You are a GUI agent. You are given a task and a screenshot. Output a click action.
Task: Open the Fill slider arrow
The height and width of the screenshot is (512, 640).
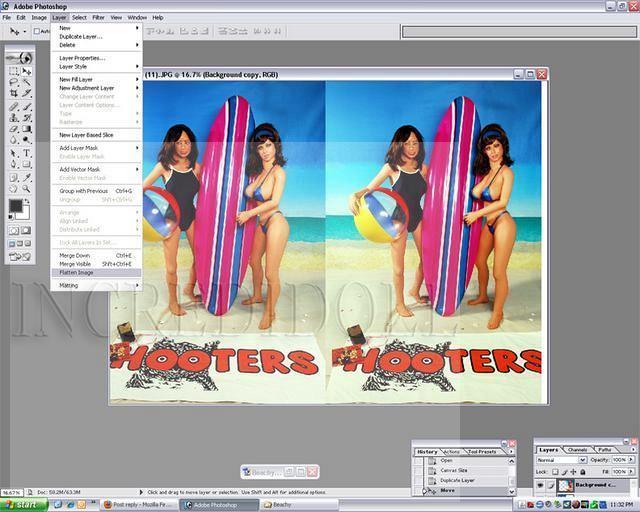631,472
